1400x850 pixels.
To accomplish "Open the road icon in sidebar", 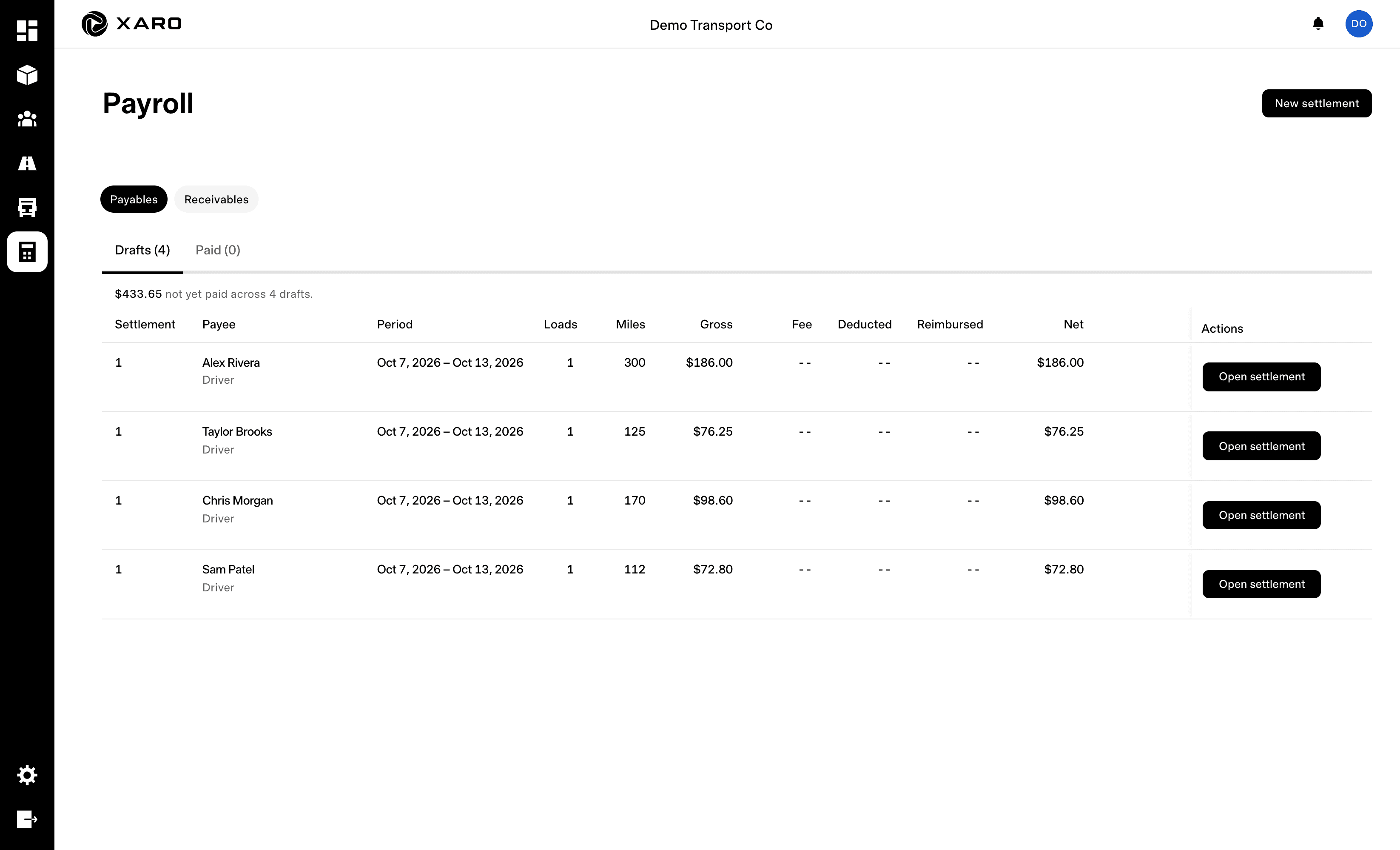I will click(27, 163).
